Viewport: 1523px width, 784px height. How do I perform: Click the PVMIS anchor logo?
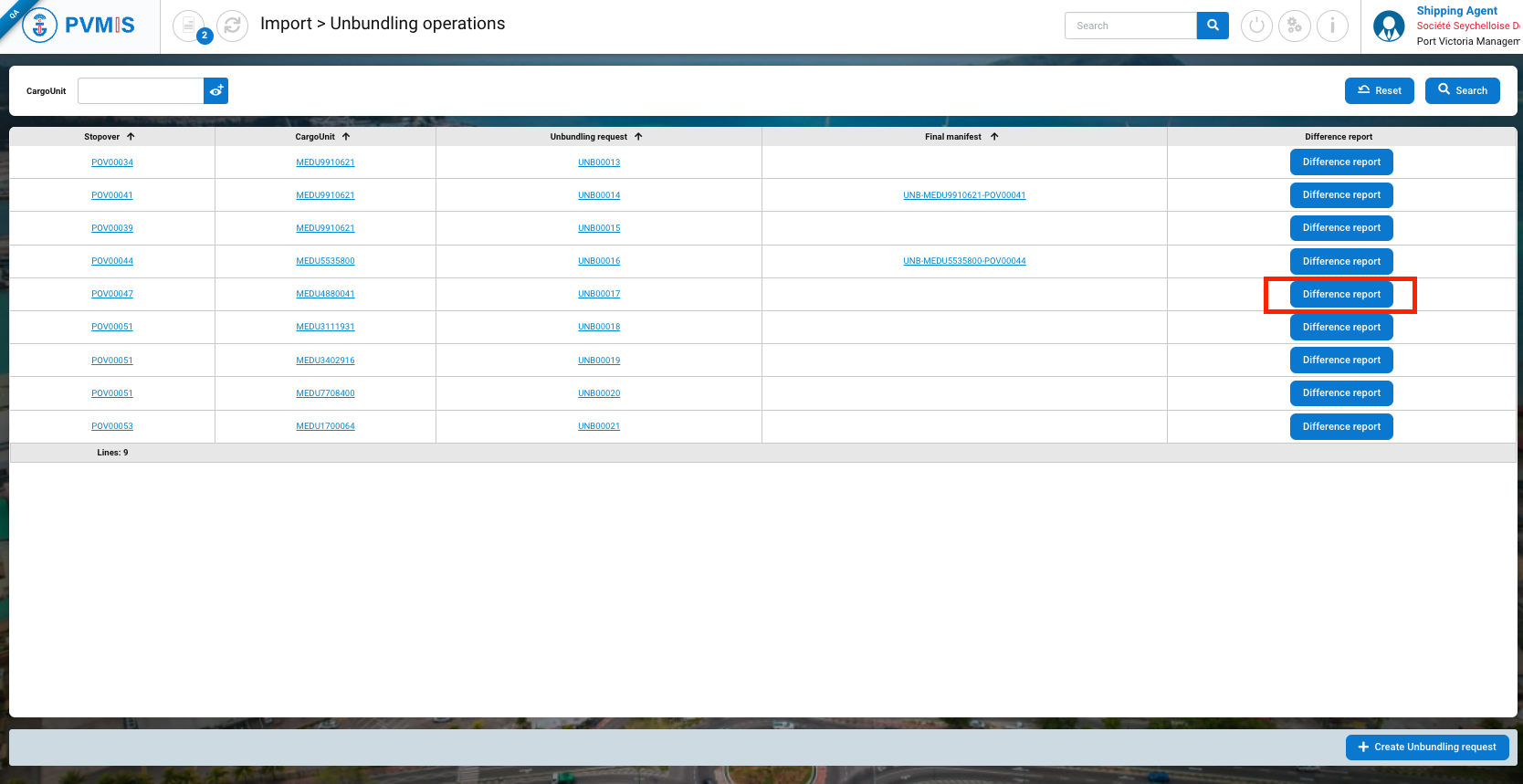pos(39,26)
